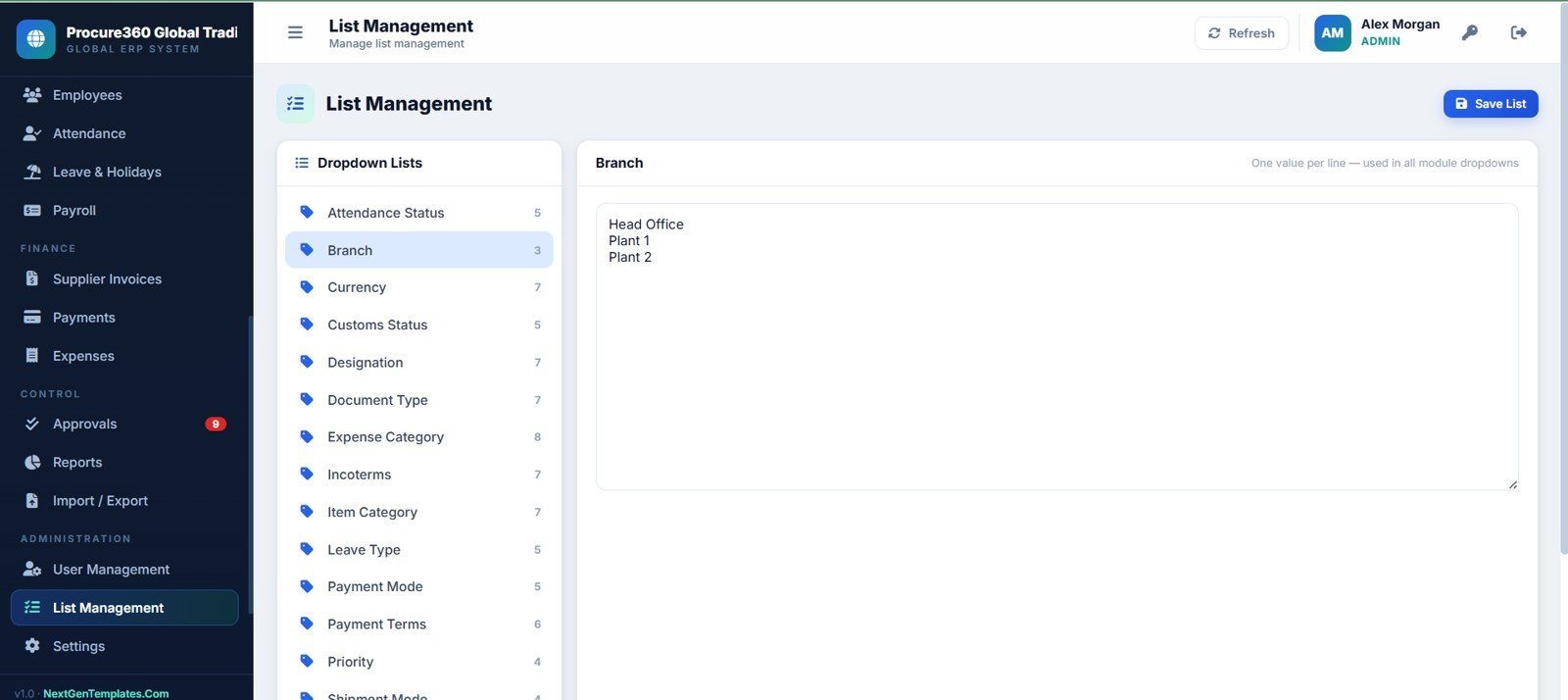Select the Payment Terms list

[419, 624]
